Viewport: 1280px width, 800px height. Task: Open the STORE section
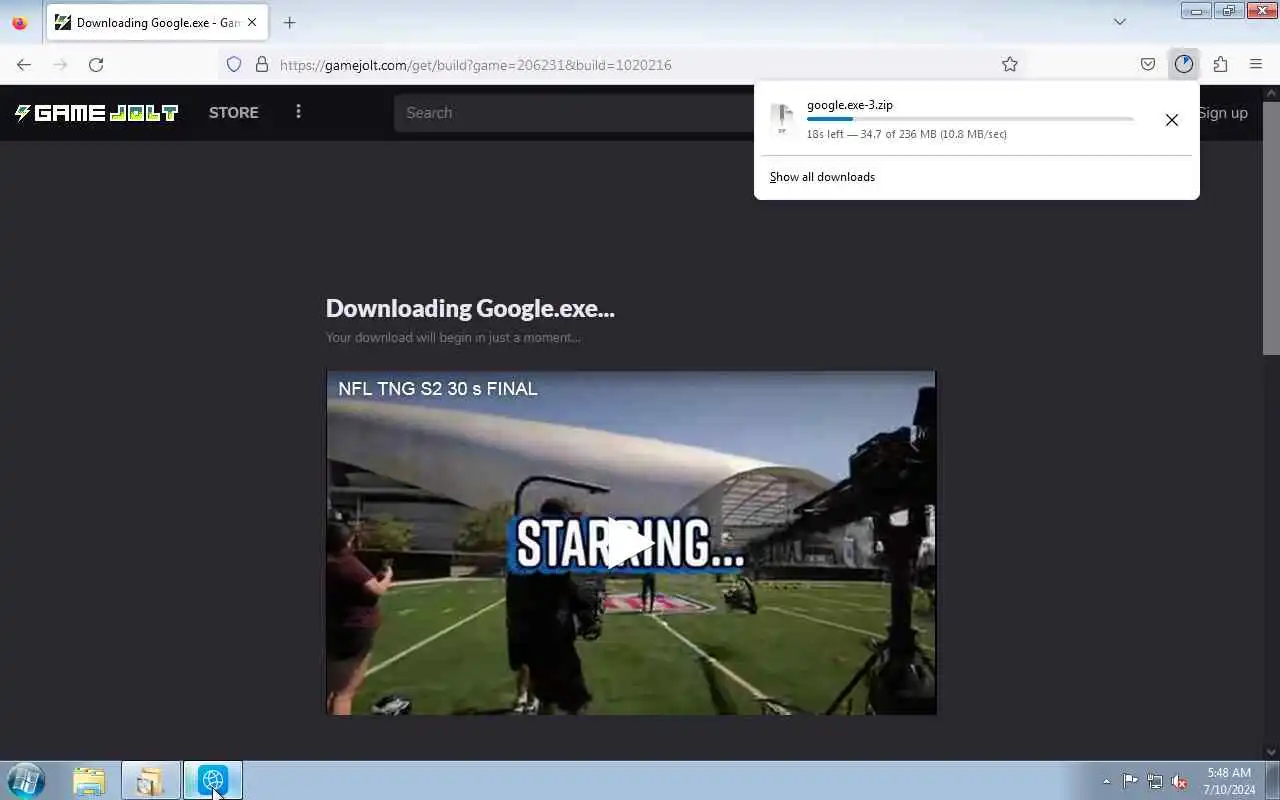(x=234, y=113)
